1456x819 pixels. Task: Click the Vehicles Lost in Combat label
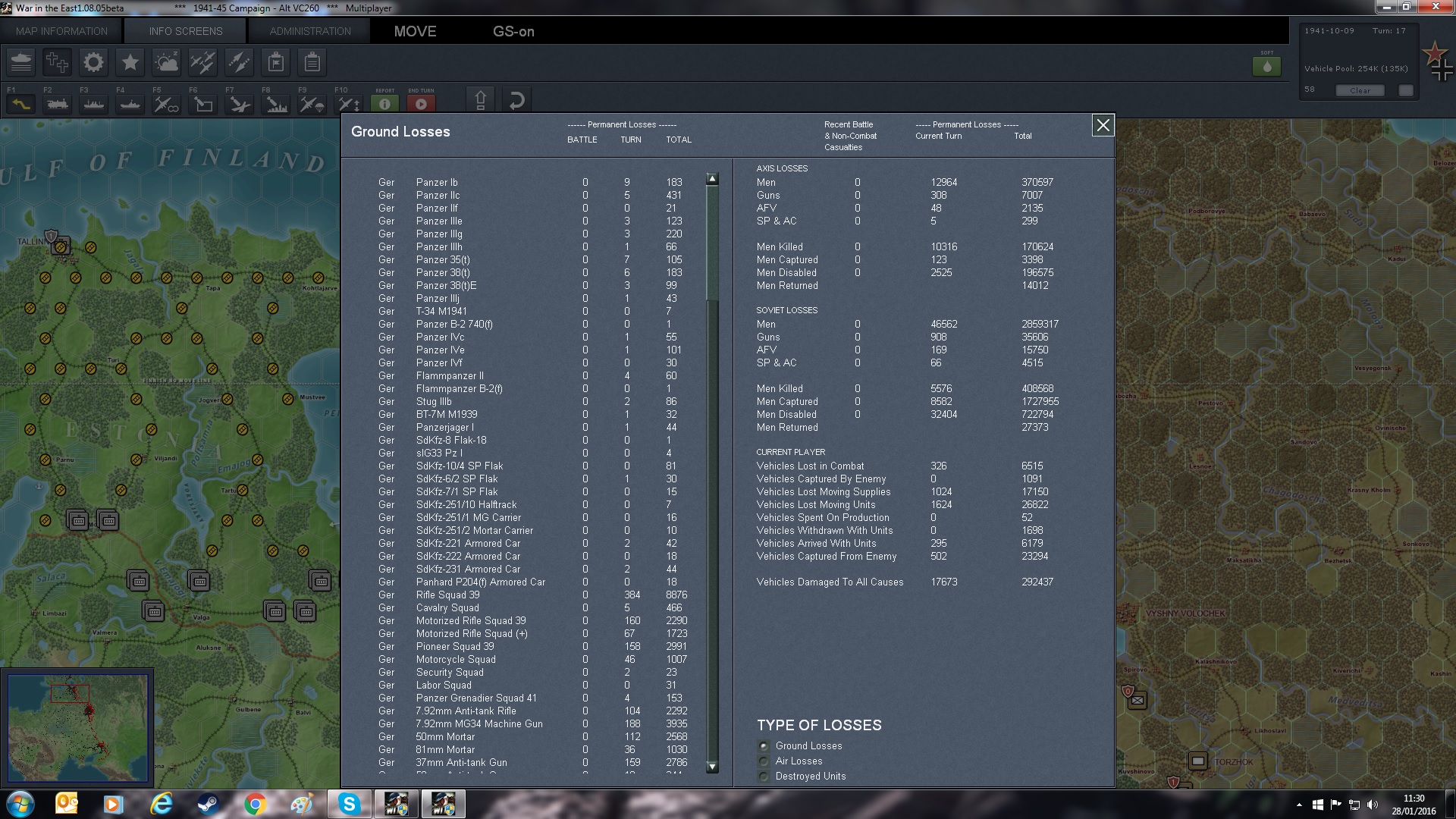(810, 466)
